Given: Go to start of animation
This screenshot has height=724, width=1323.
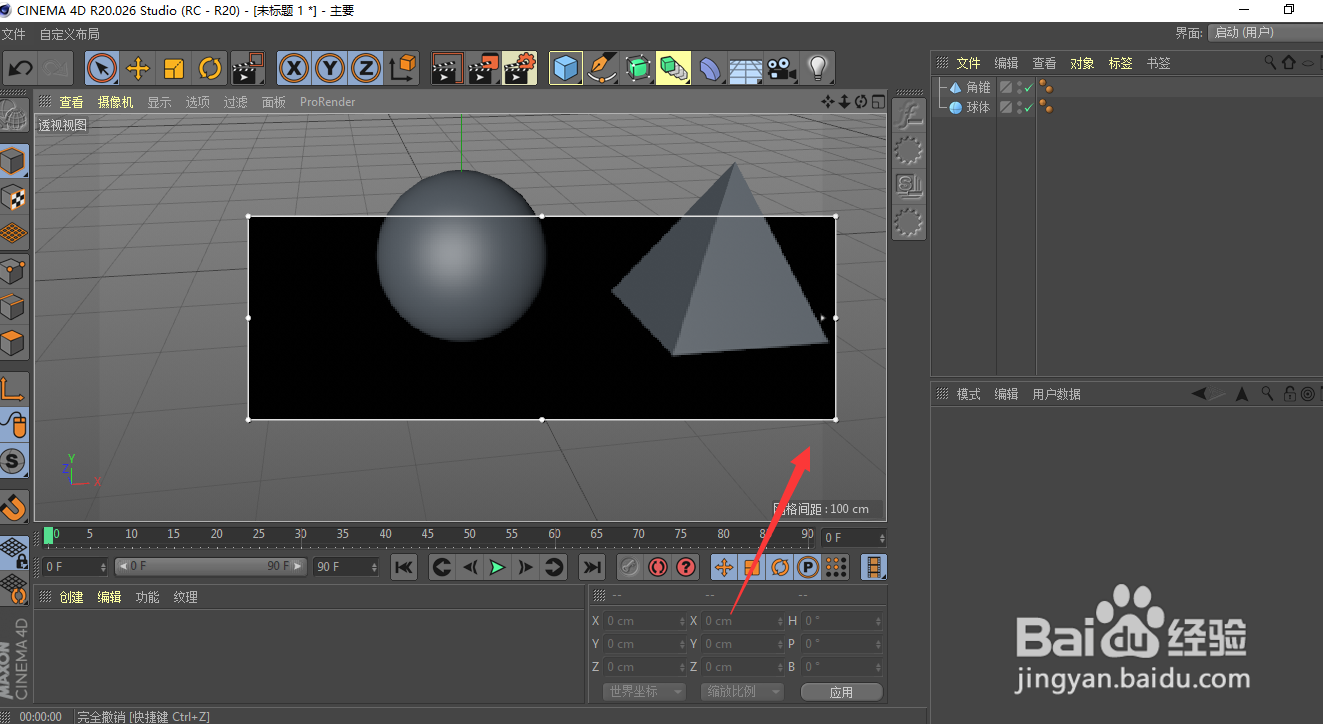Looking at the screenshot, I should pyautogui.click(x=403, y=567).
